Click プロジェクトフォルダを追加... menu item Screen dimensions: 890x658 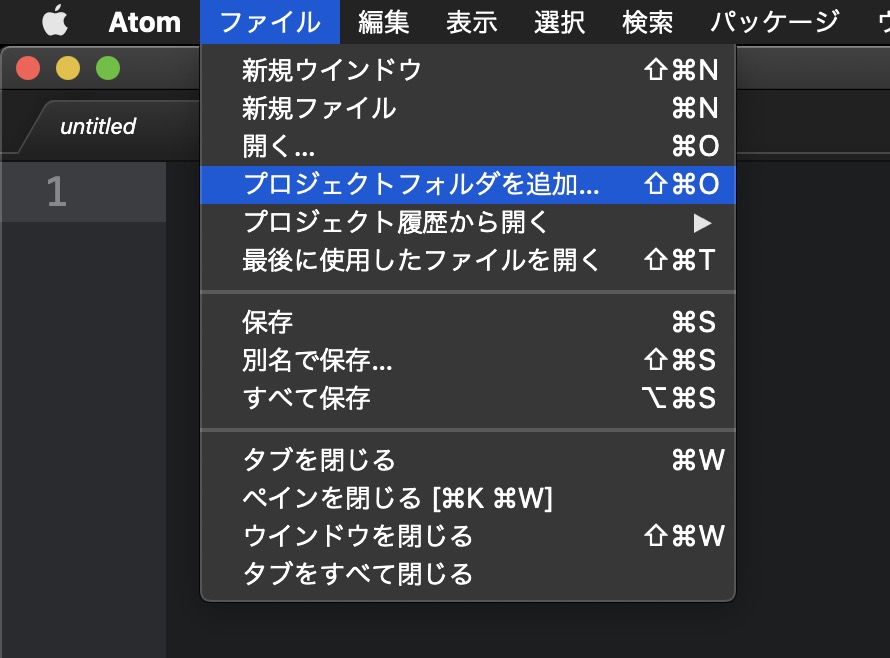[x=421, y=184]
